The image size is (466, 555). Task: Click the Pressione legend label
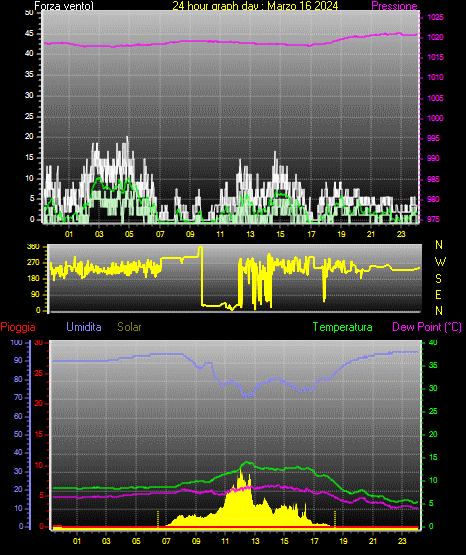click(394, 6)
